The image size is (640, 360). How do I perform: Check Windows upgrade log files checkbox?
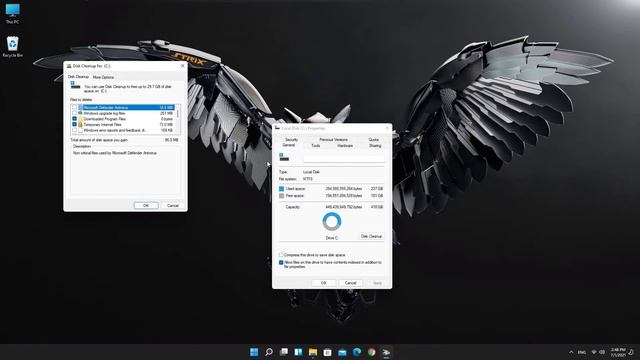(x=74, y=113)
